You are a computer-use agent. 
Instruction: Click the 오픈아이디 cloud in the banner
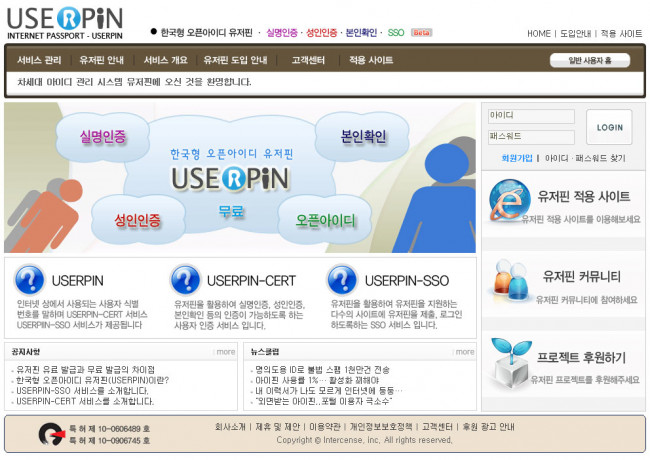[x=325, y=220]
